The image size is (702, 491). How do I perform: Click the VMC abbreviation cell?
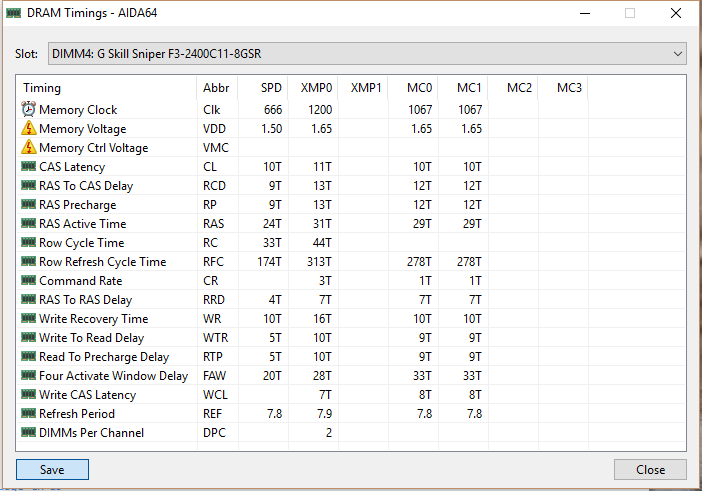coord(216,148)
